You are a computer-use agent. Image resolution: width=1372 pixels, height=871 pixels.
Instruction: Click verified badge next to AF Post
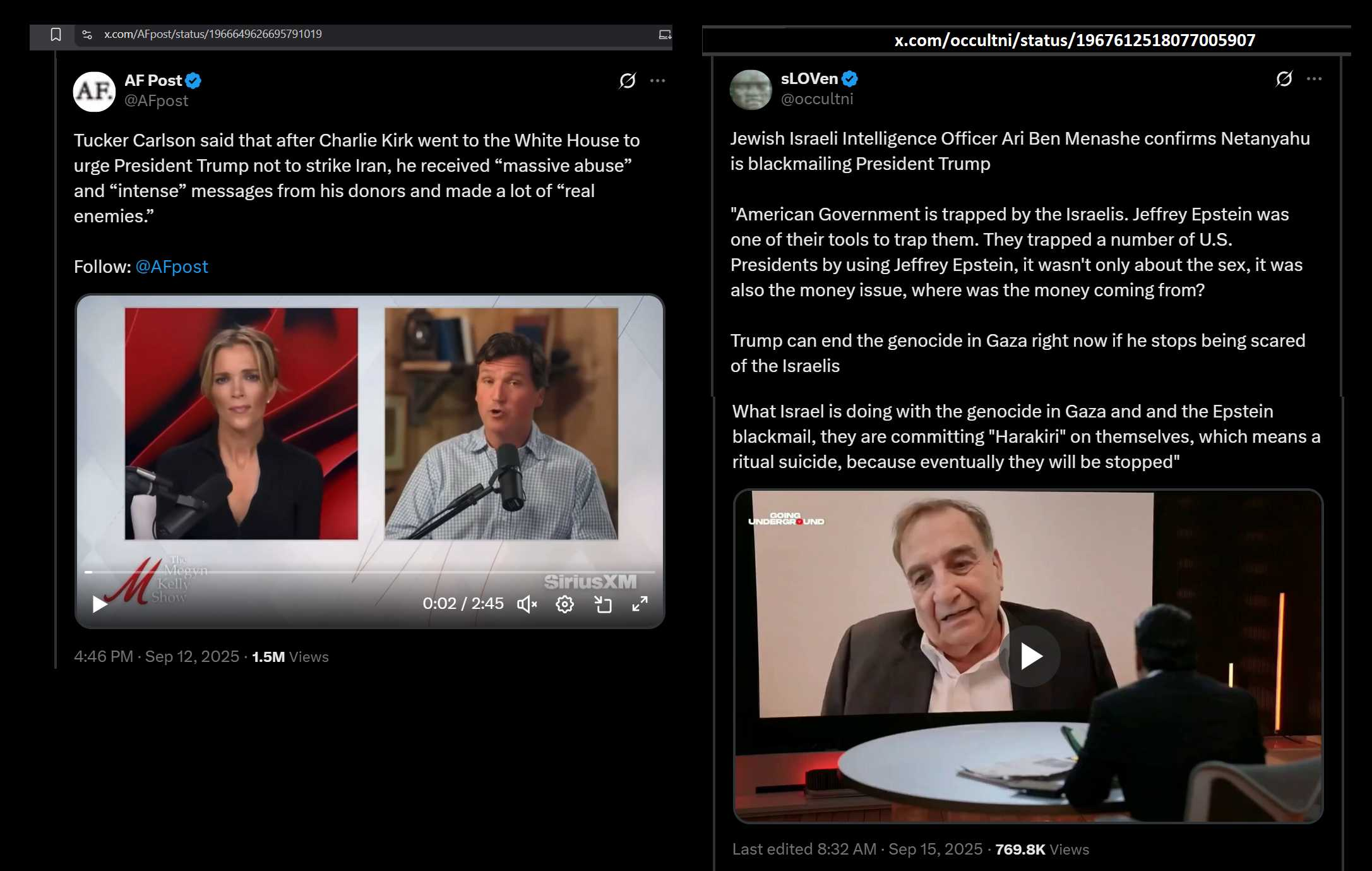pyautogui.click(x=193, y=80)
